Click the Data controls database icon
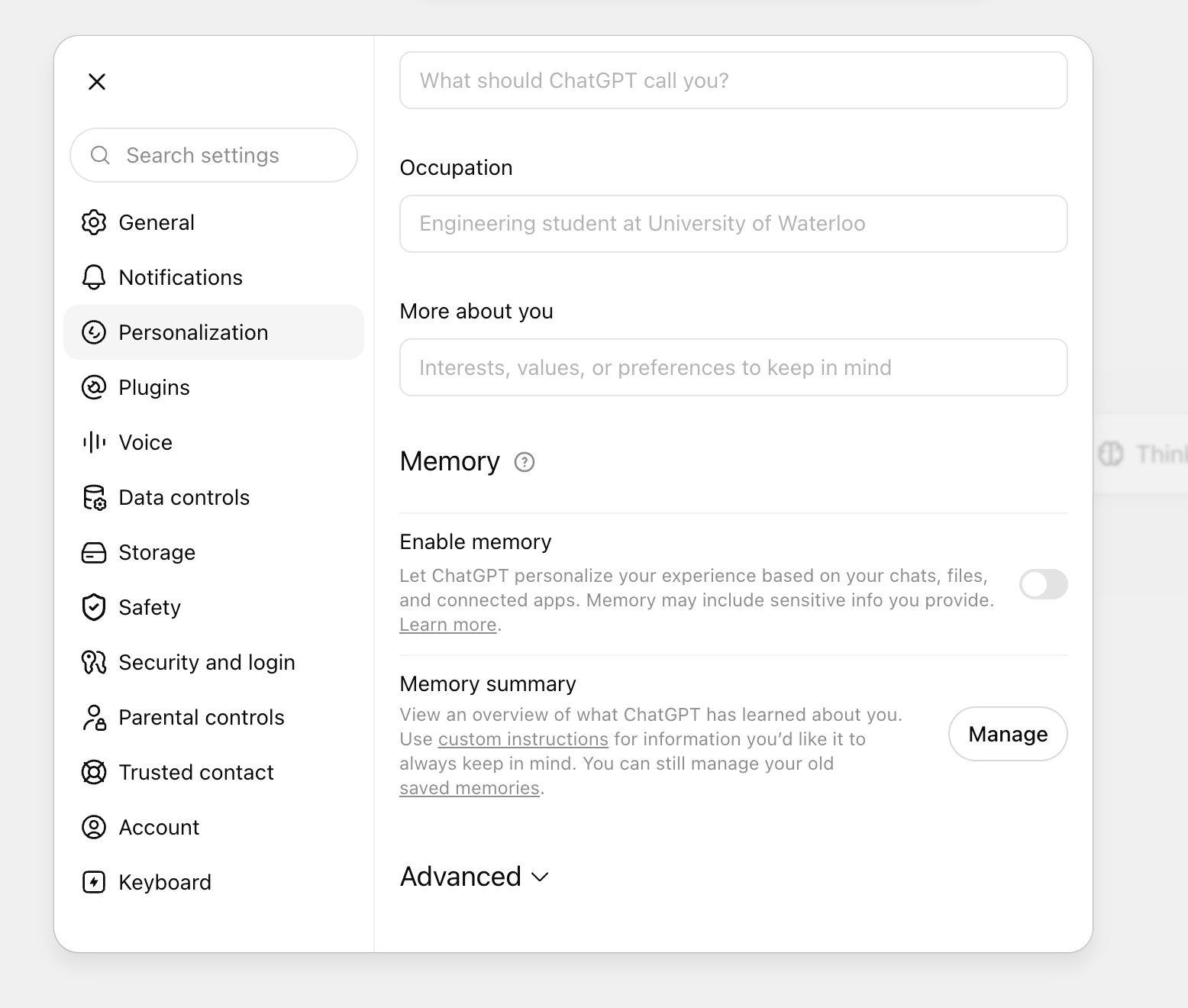Viewport: 1188px width, 1008px height. click(x=94, y=497)
